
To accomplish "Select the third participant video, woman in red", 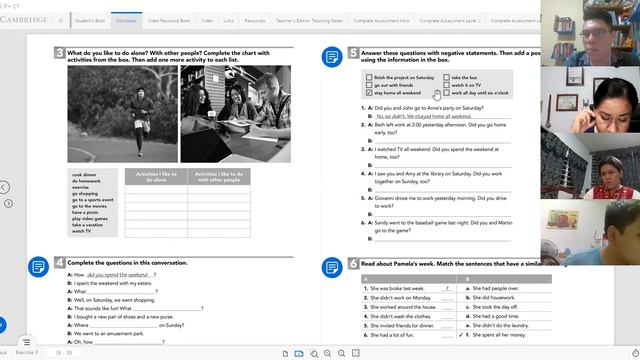I will [590, 166].
